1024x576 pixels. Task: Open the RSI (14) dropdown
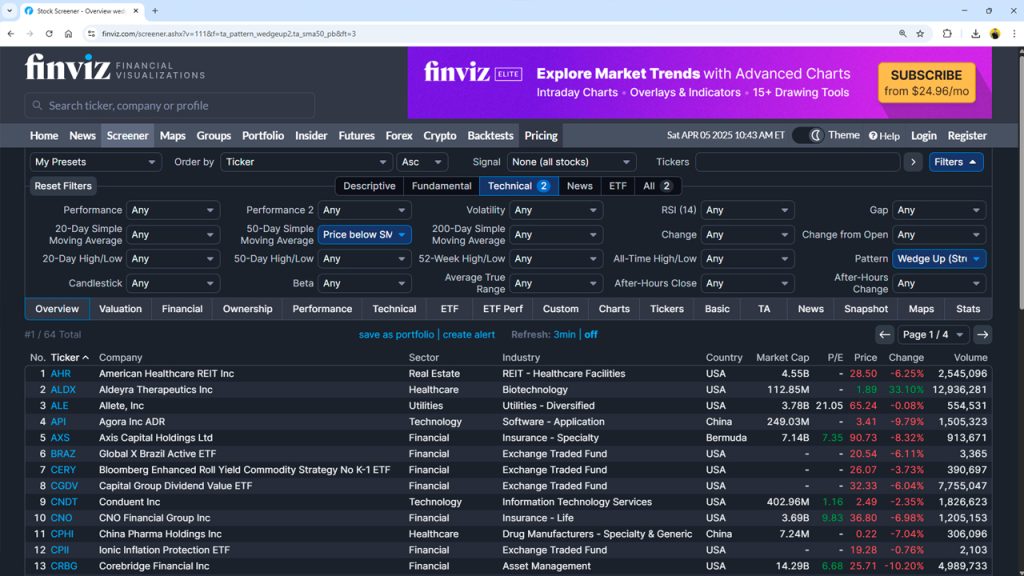(x=747, y=210)
